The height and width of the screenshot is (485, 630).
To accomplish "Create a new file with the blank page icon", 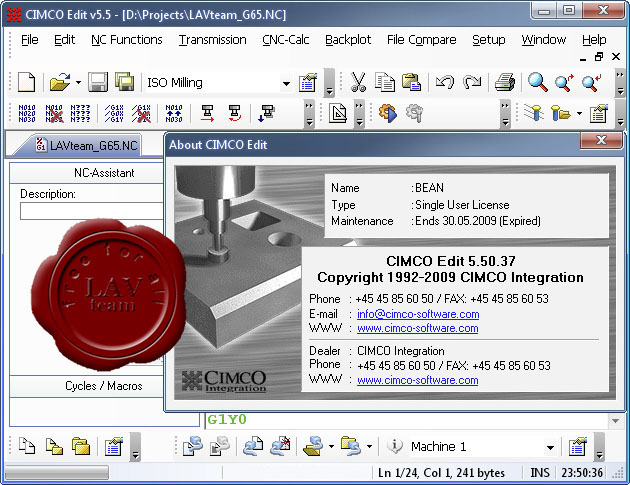I will click(27, 82).
